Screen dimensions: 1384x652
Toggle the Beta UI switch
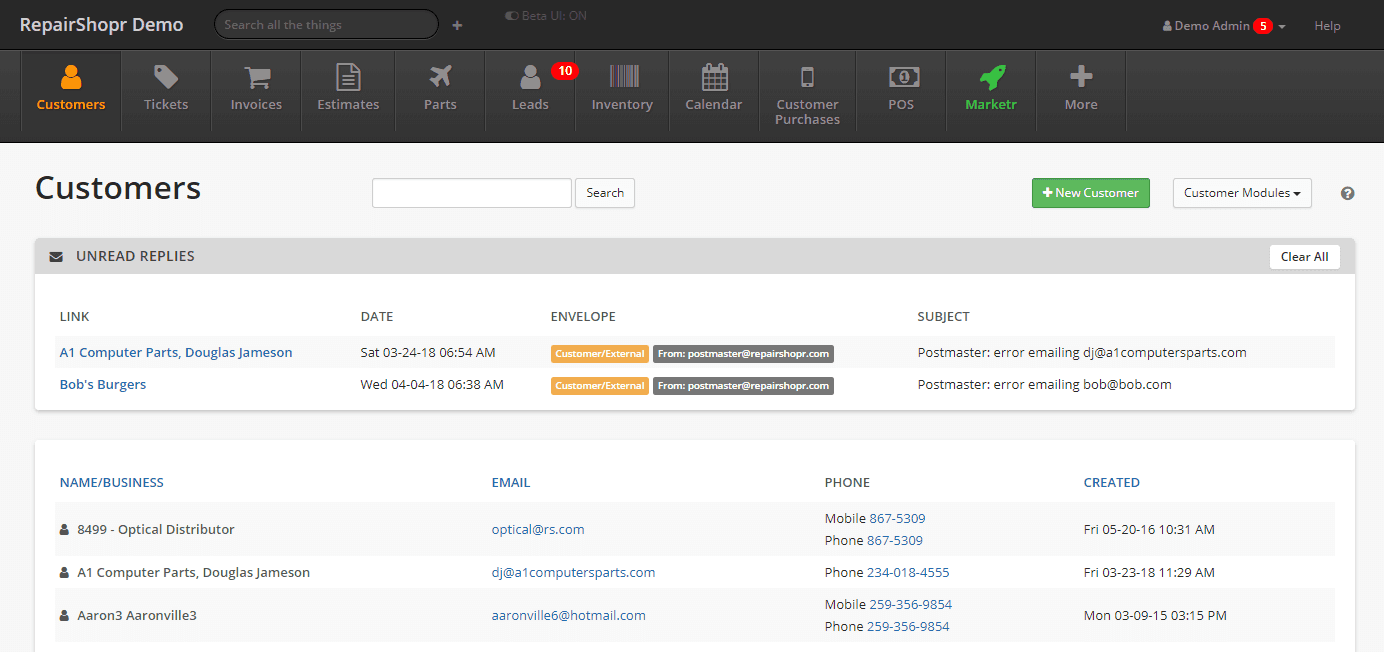click(512, 16)
